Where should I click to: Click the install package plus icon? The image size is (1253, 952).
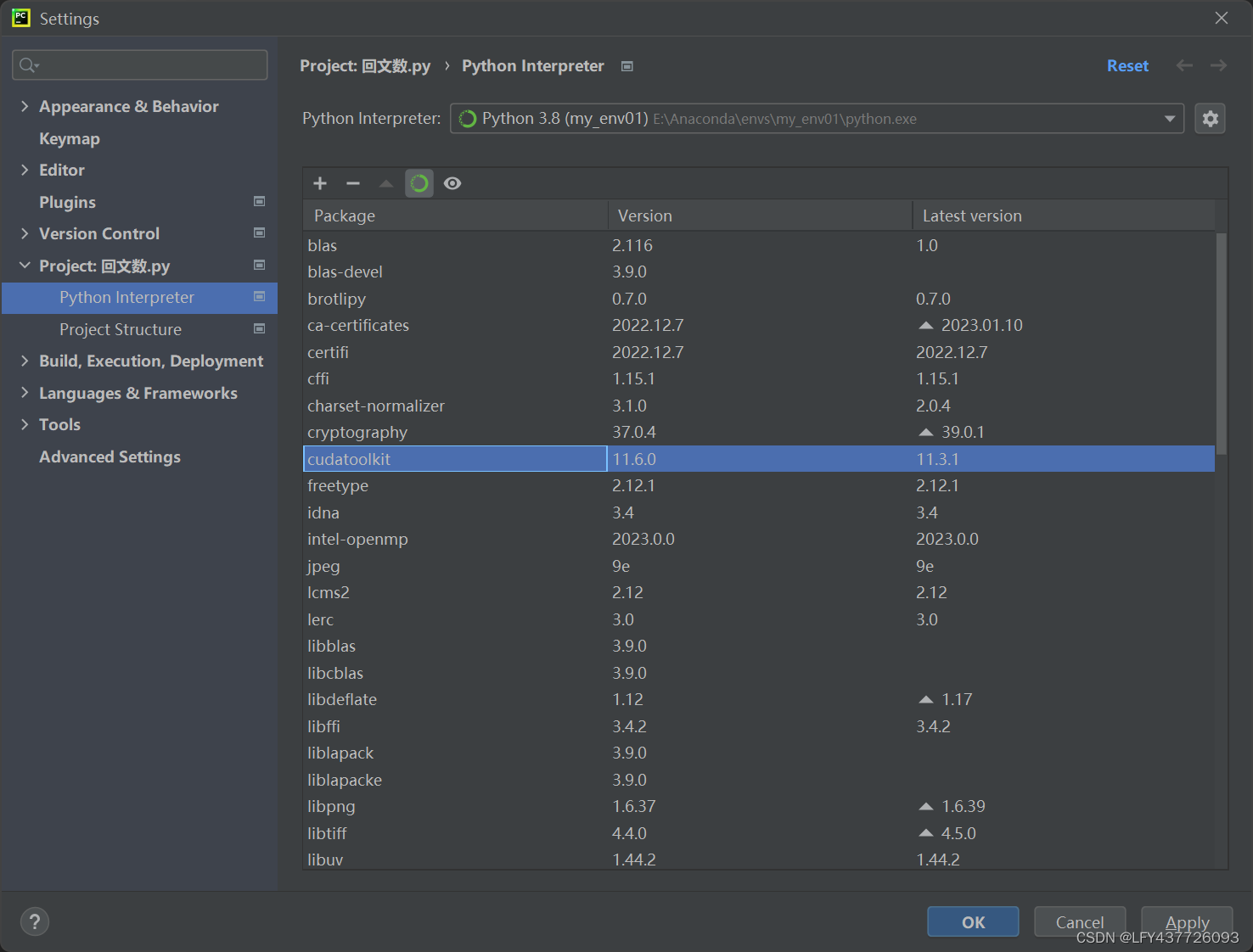320,183
